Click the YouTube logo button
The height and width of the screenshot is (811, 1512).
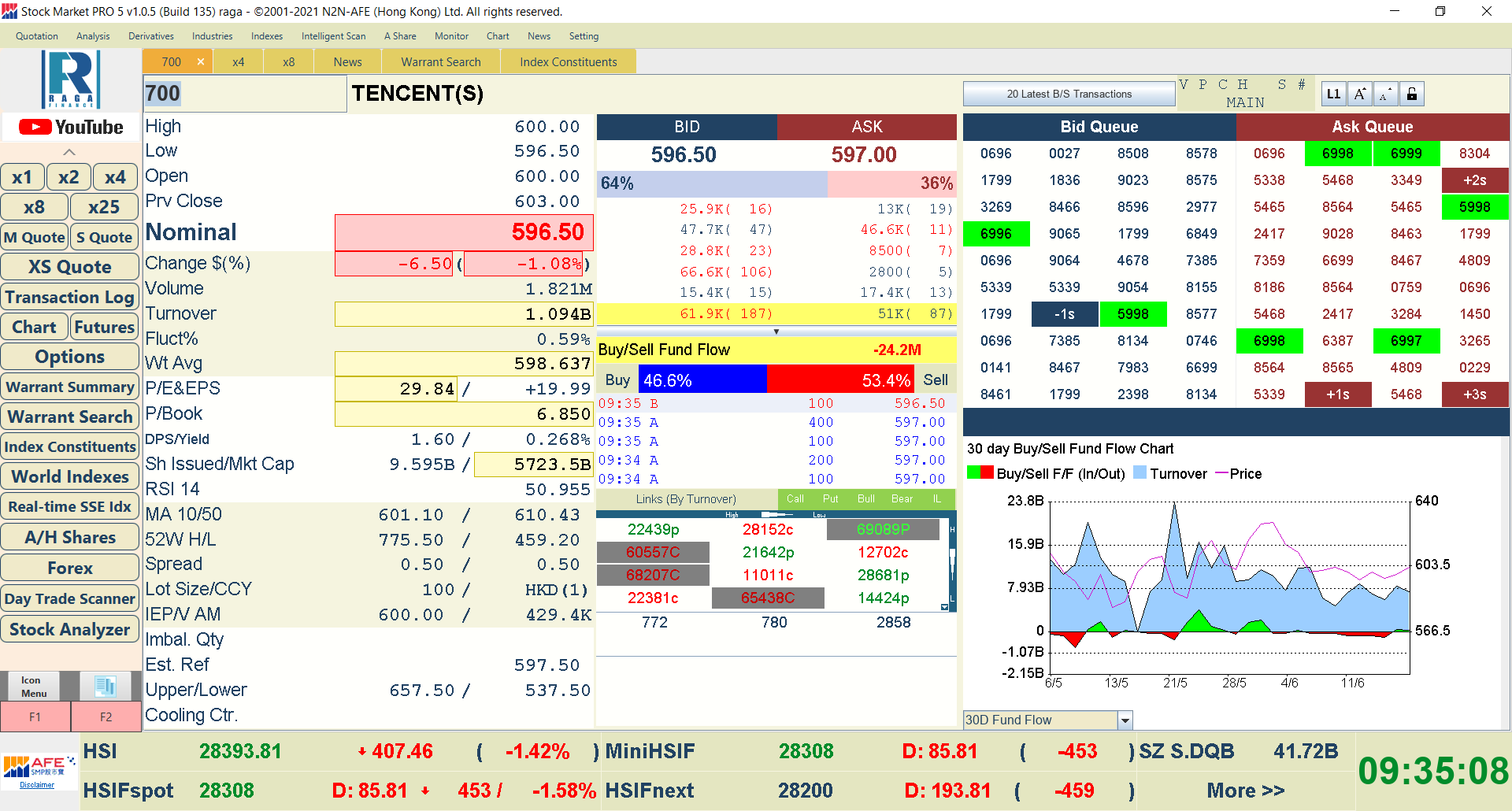[x=71, y=127]
